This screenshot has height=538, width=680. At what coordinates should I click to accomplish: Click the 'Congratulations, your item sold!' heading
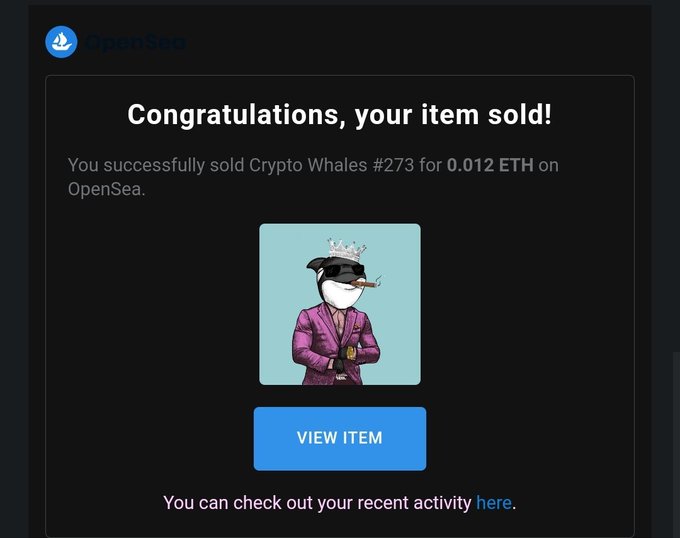tap(340, 115)
